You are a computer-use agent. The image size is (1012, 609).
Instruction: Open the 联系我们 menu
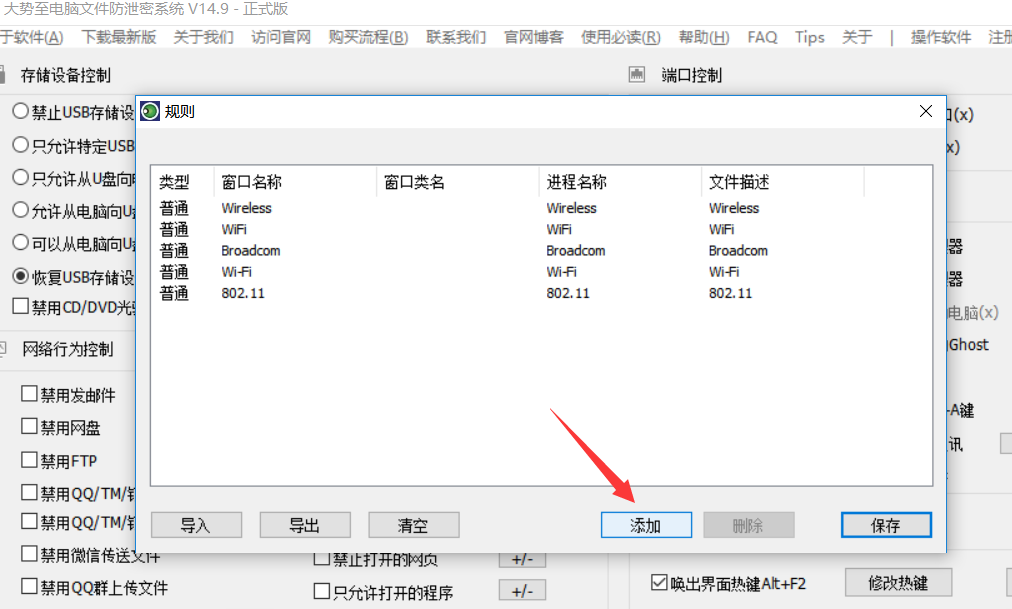point(456,37)
